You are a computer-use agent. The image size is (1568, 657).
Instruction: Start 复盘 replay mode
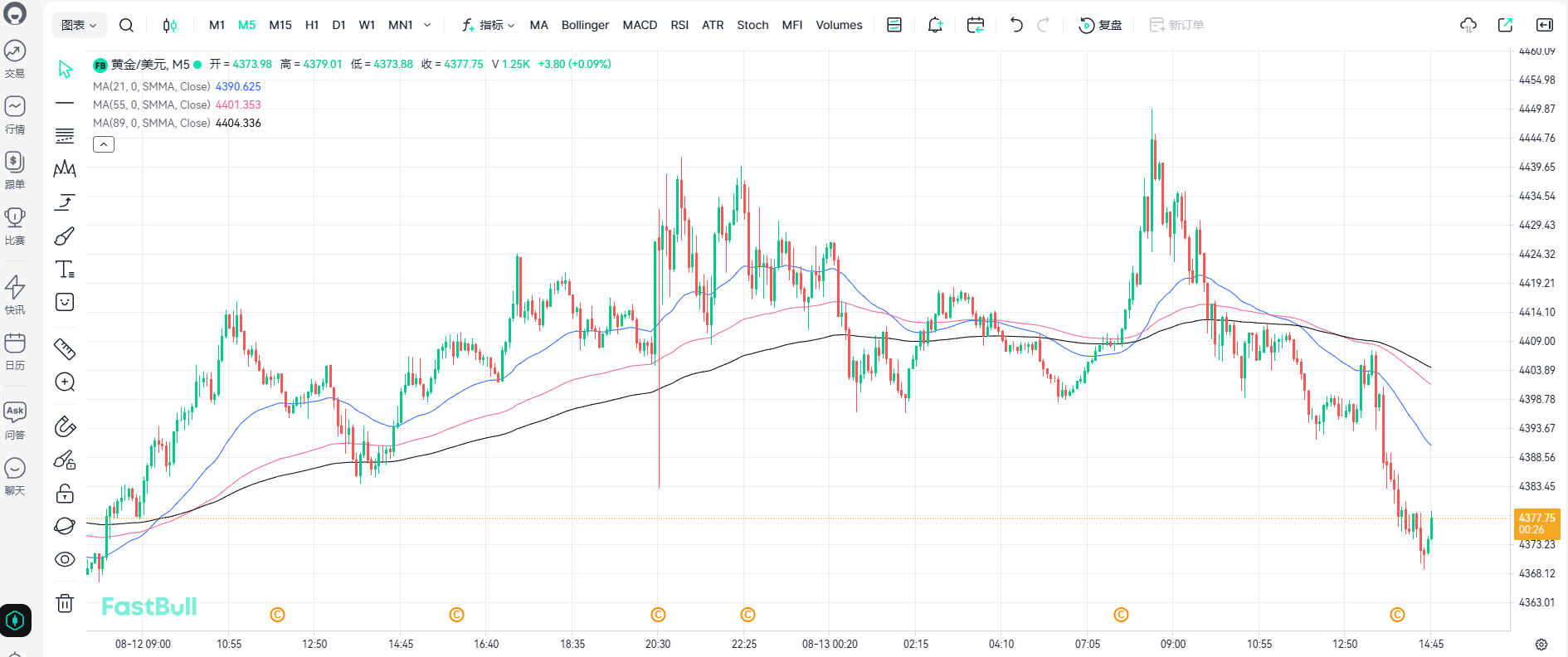click(x=1100, y=25)
